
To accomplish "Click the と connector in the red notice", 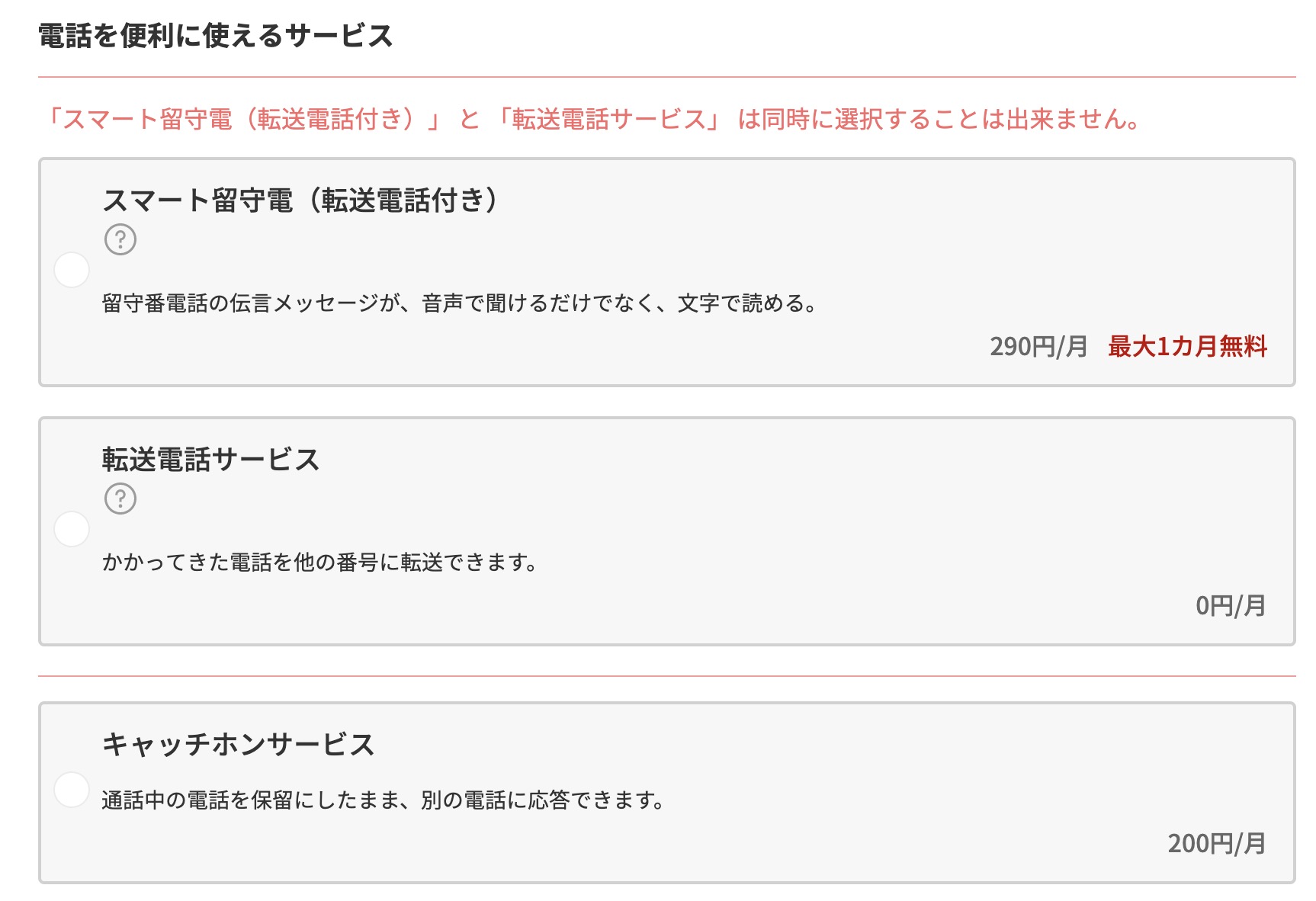I will coord(469,120).
